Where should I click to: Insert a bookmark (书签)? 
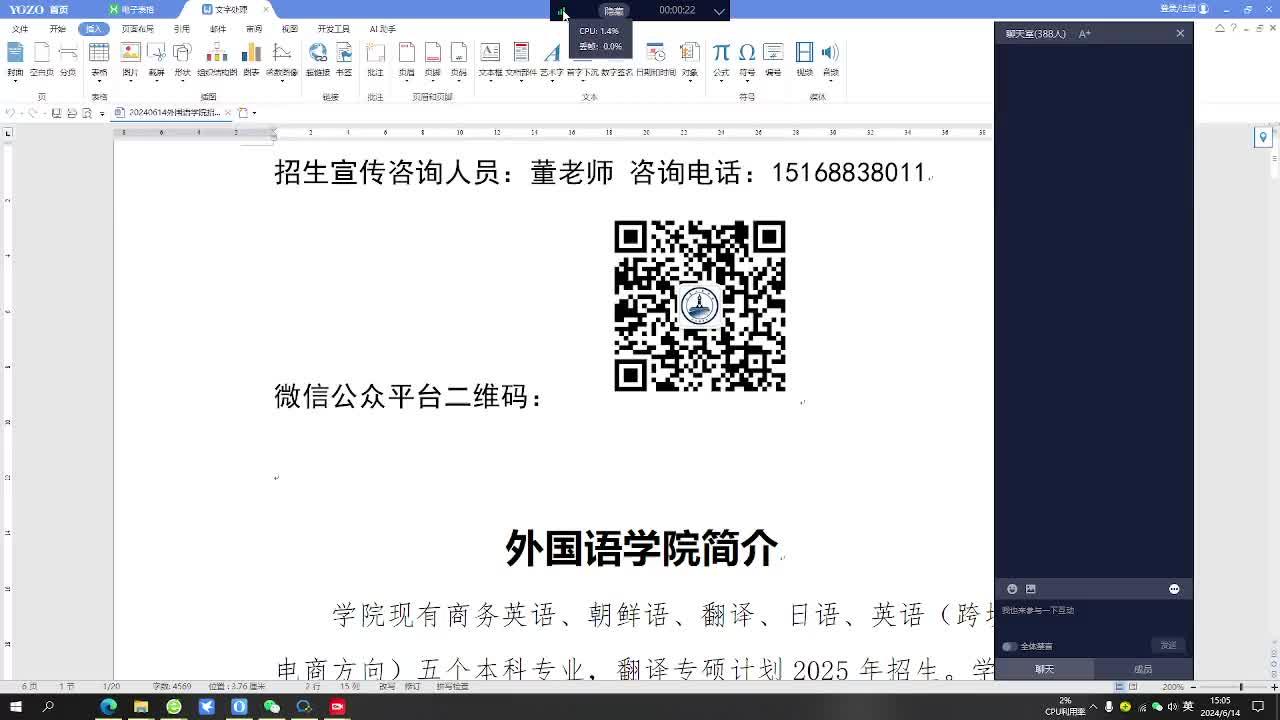pos(344,57)
